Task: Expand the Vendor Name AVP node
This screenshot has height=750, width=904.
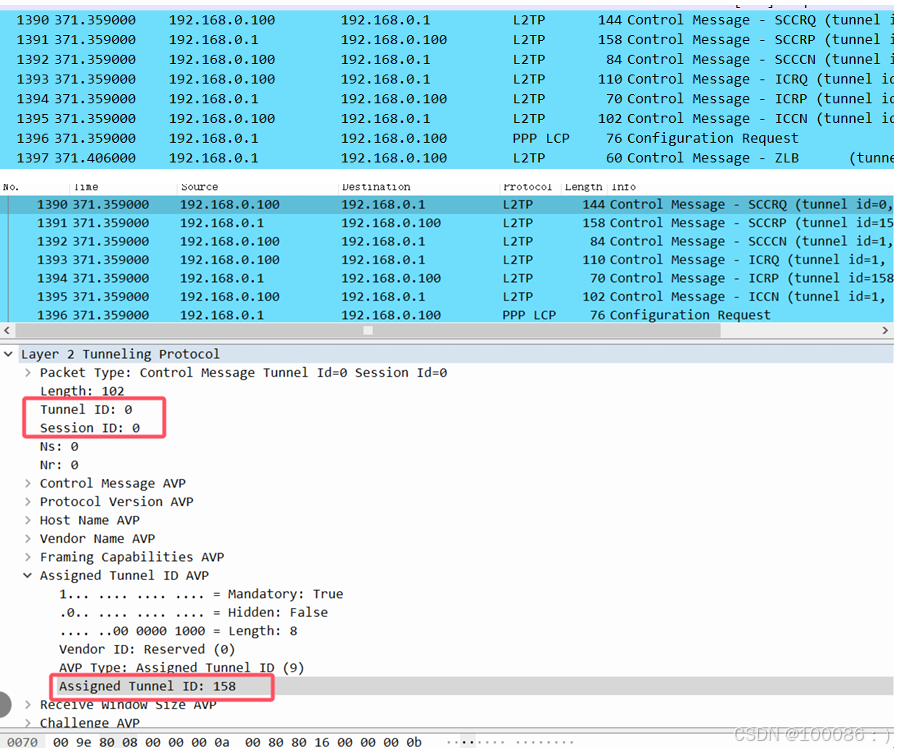Action: tap(26, 538)
